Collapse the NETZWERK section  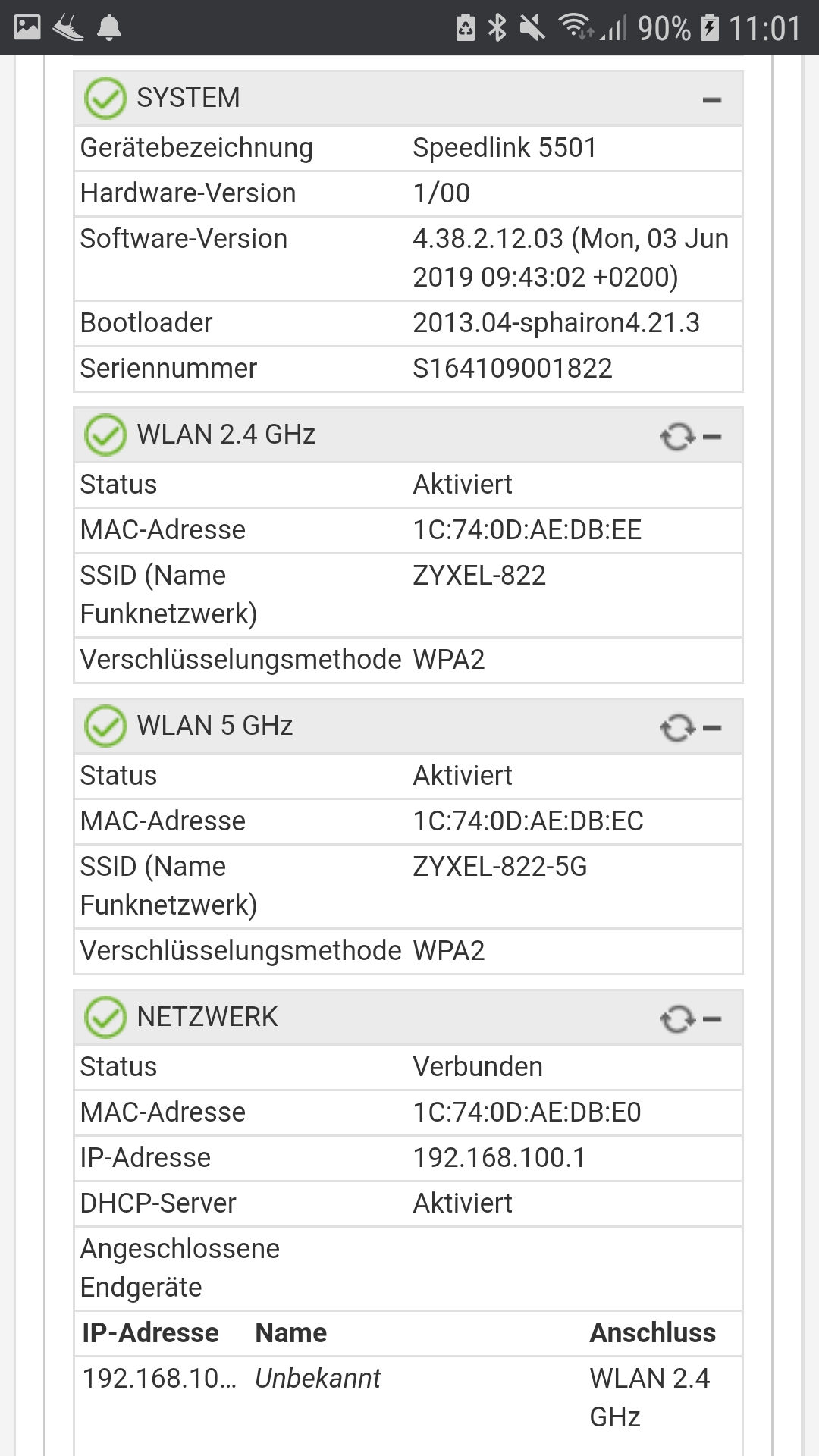(713, 1018)
